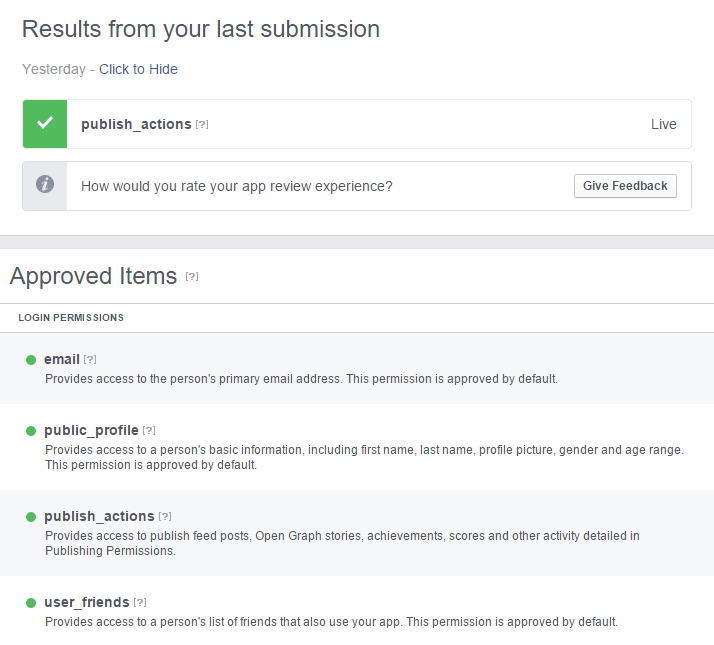Click the gray info icon in feedback row

[x=45, y=186]
